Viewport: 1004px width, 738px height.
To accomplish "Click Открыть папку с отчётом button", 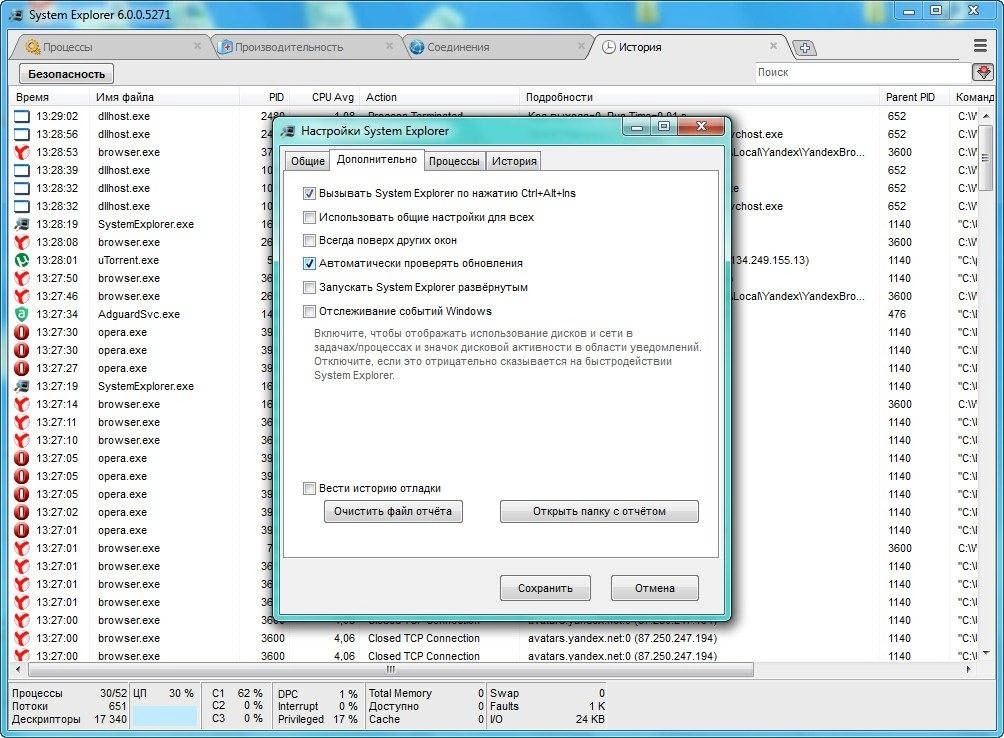I will pos(599,511).
